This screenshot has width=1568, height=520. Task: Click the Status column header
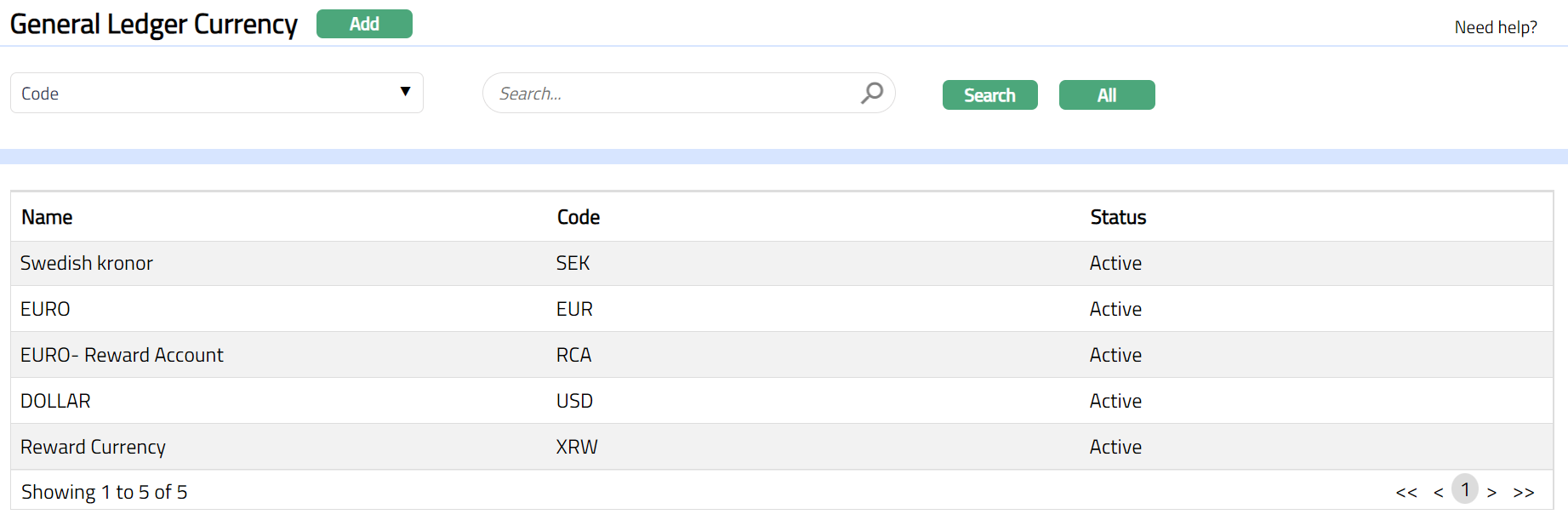click(x=1118, y=217)
